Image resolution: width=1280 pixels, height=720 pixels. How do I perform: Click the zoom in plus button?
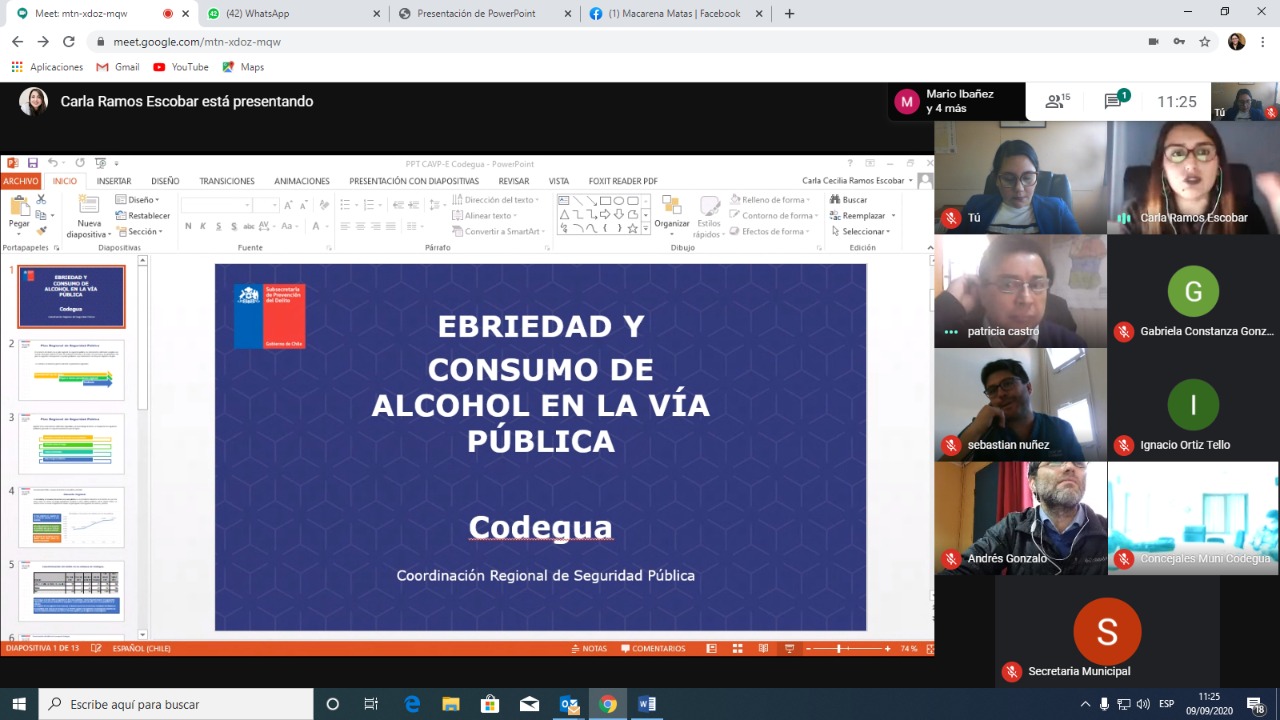888,649
